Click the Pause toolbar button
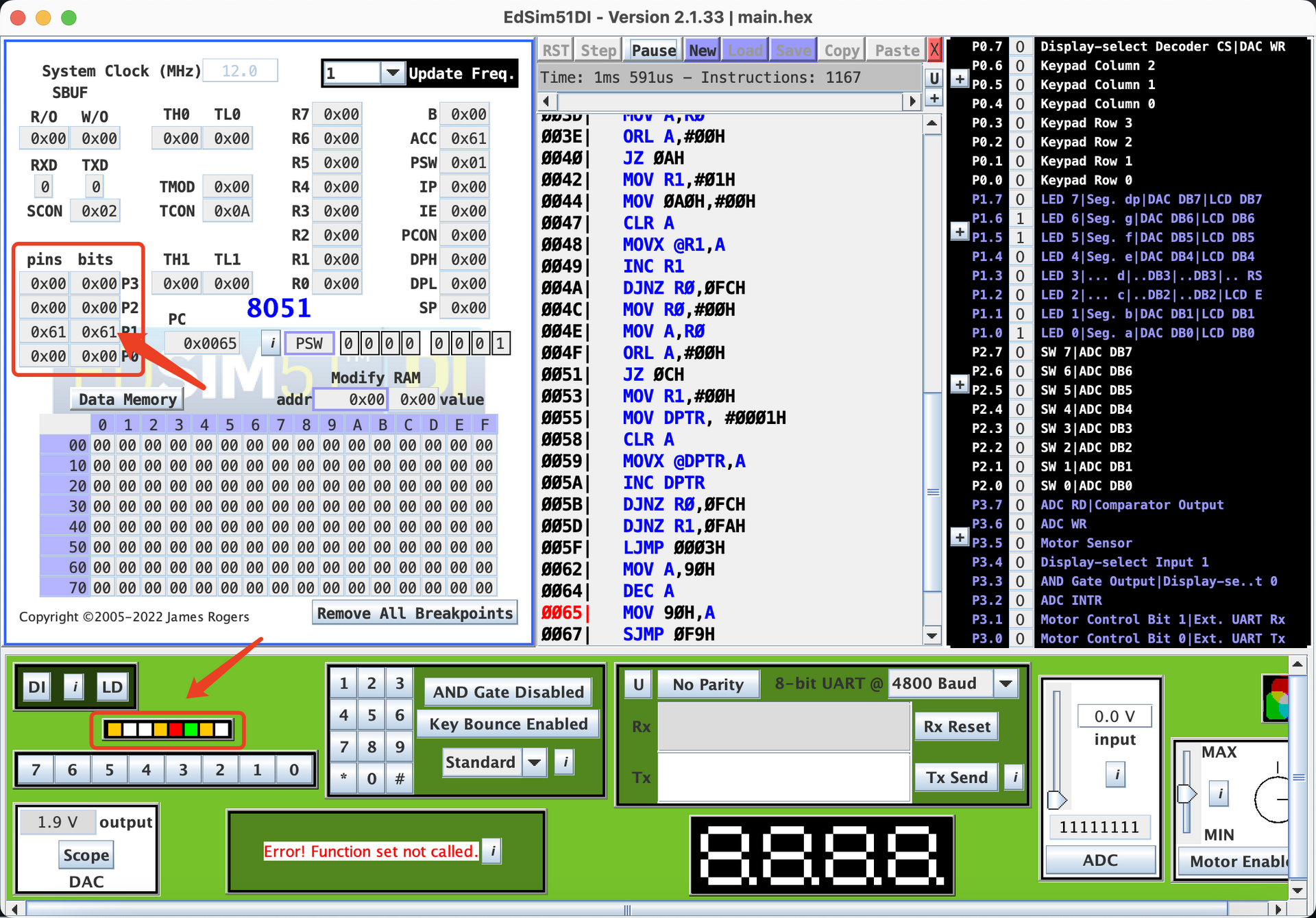The image size is (1316, 918). pyautogui.click(x=653, y=50)
